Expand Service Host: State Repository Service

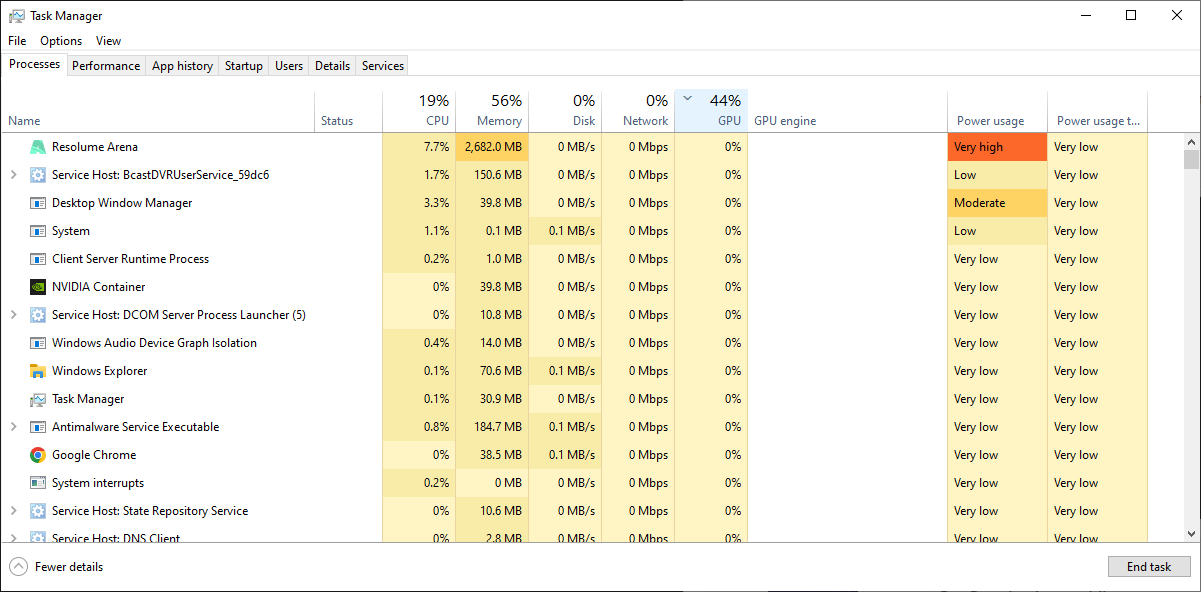(13, 511)
